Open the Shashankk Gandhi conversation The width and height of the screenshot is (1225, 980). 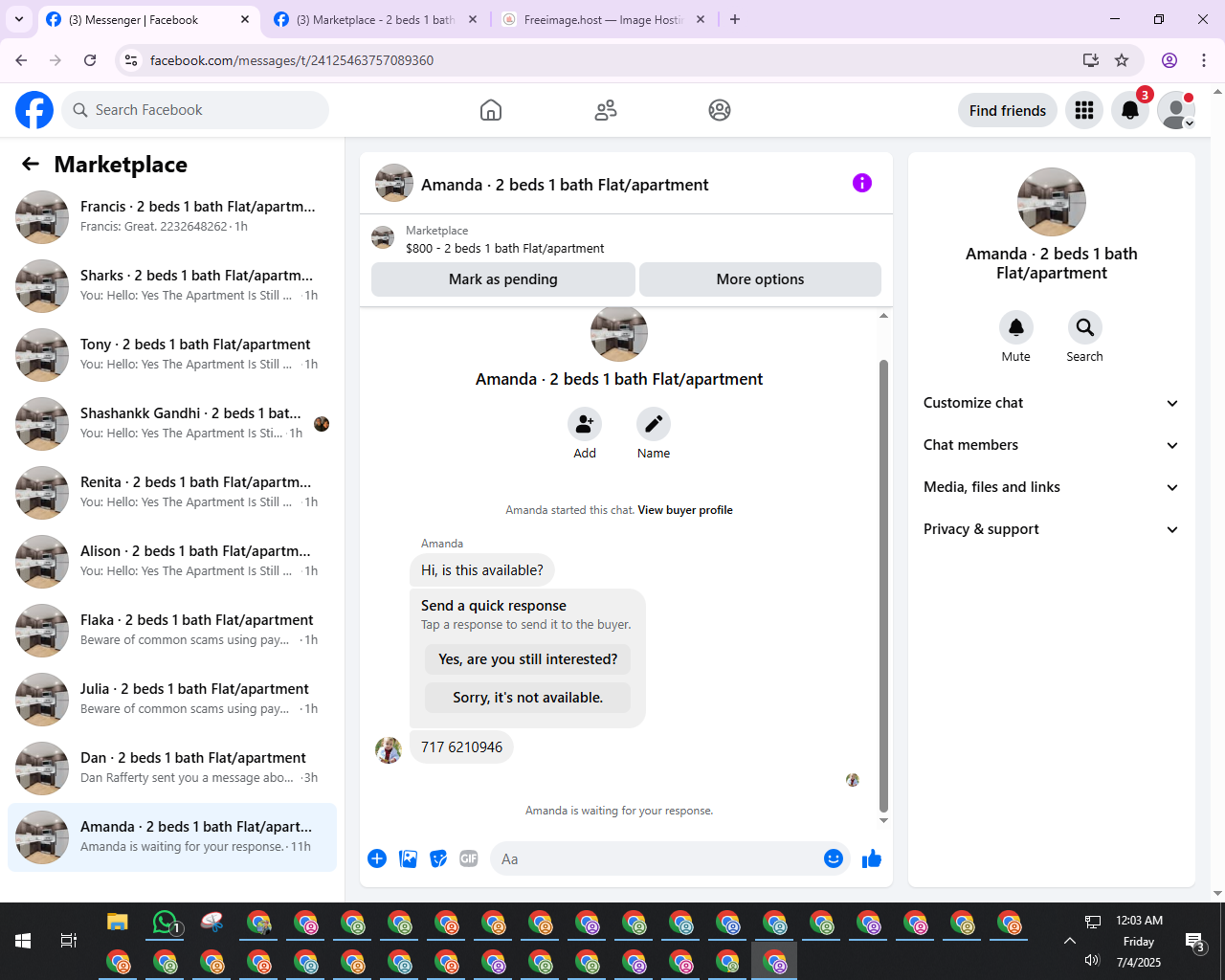[172, 423]
